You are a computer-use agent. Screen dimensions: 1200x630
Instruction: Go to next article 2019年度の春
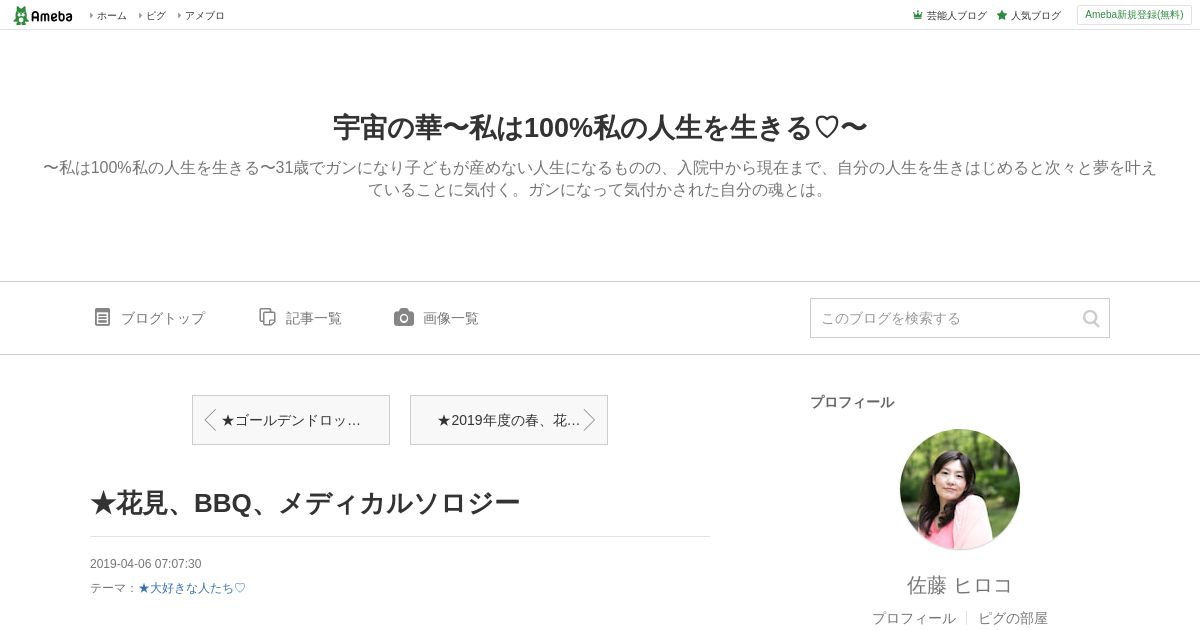509,420
